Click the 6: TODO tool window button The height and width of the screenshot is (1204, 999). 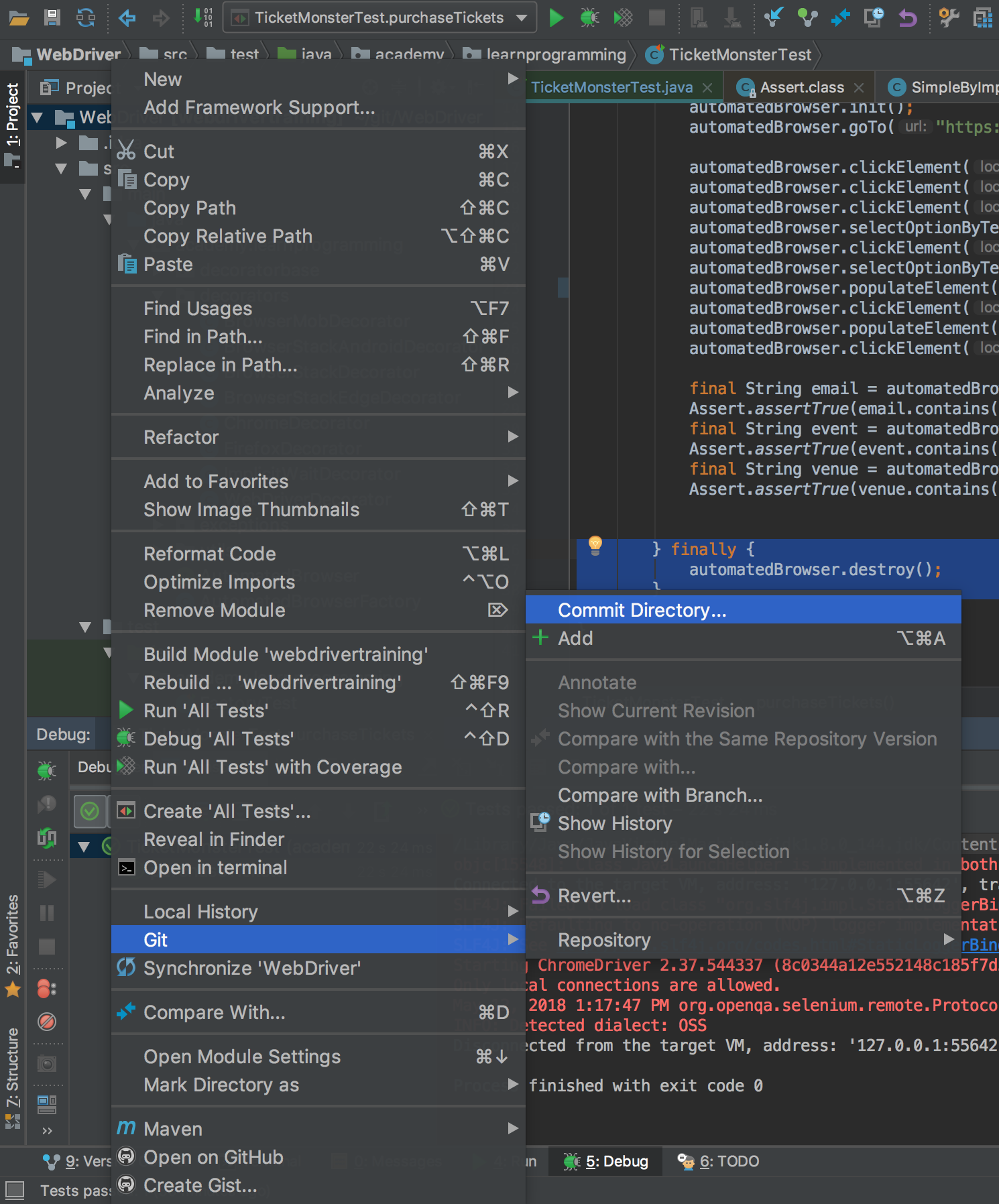click(719, 1161)
